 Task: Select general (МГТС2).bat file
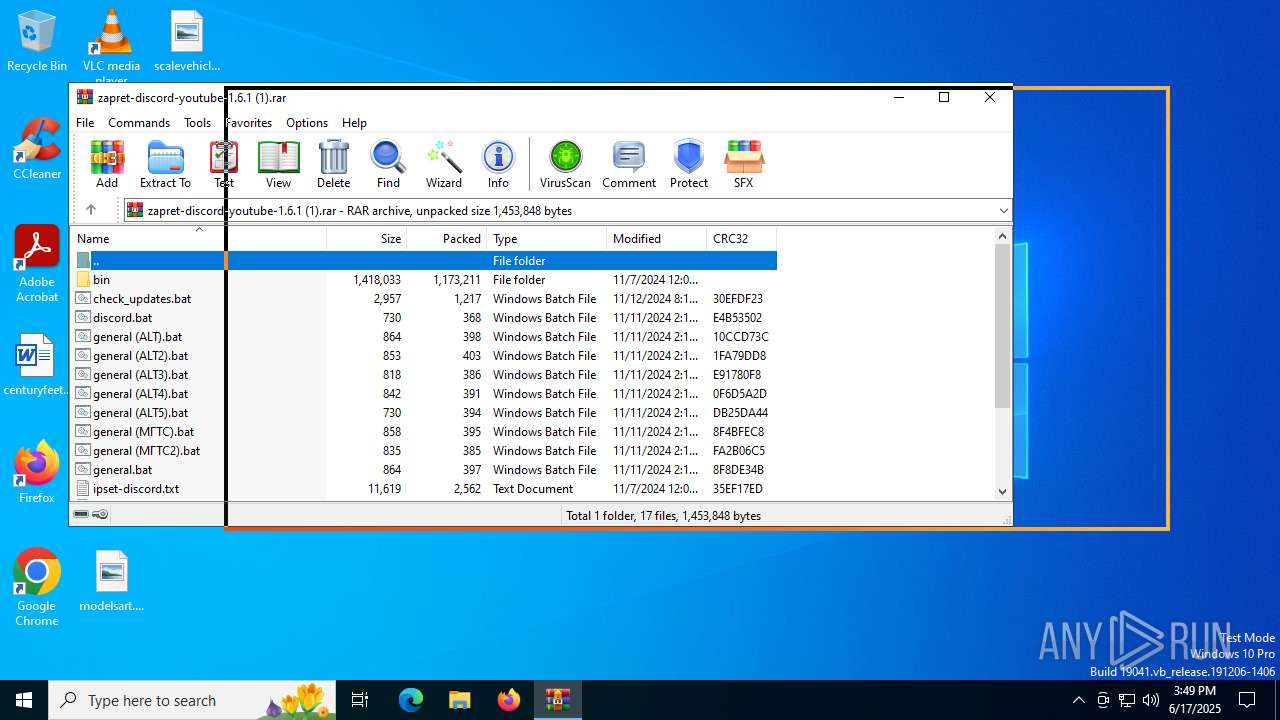[x=425, y=451]
